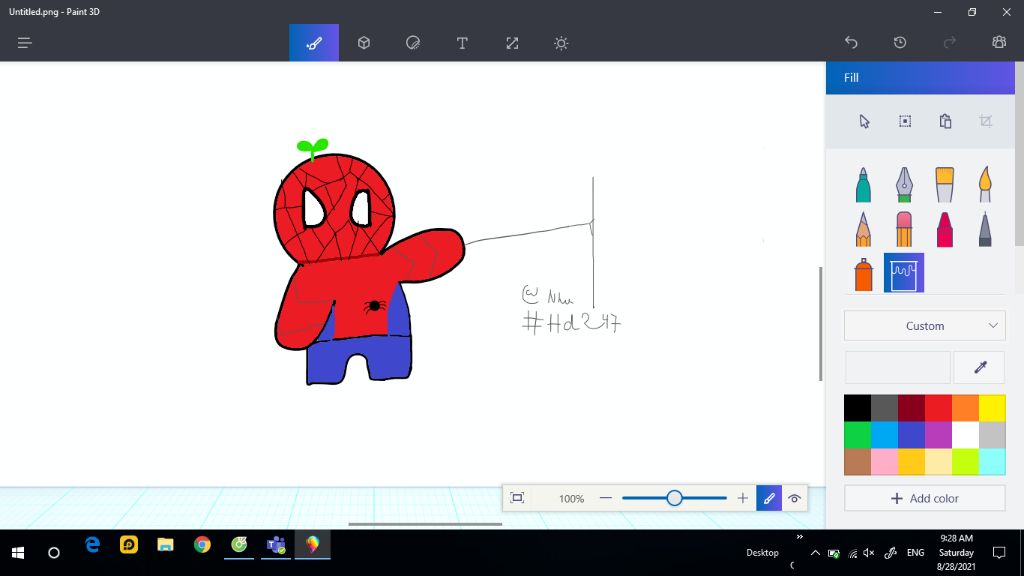Choose the cream color swatch

(x=938, y=462)
